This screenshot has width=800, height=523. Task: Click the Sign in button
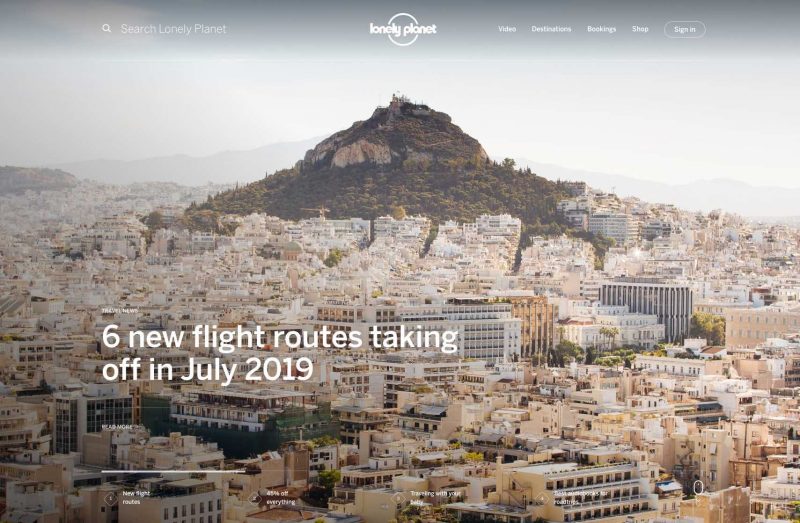click(685, 29)
